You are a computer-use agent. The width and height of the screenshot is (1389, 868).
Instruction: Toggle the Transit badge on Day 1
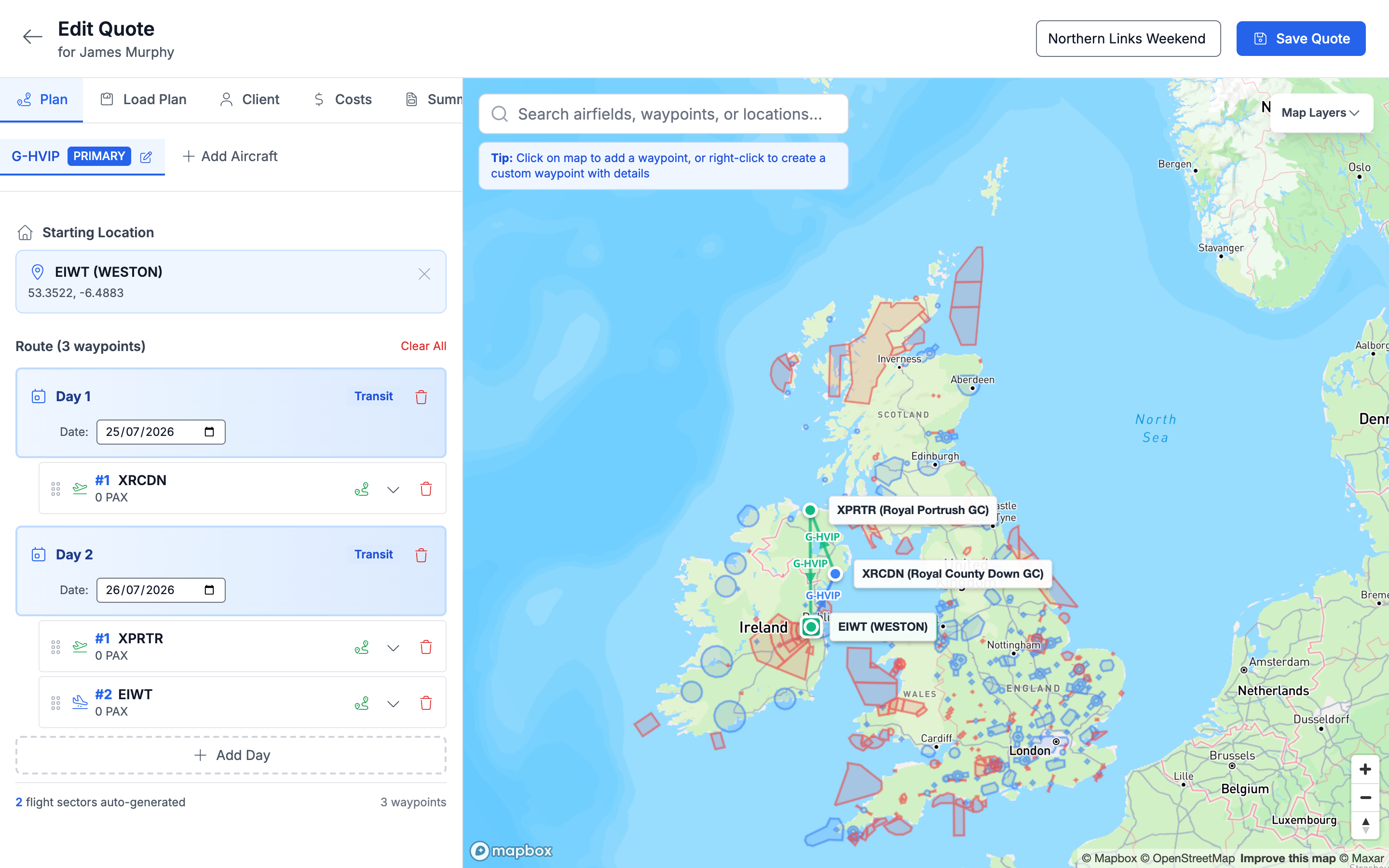click(x=373, y=397)
